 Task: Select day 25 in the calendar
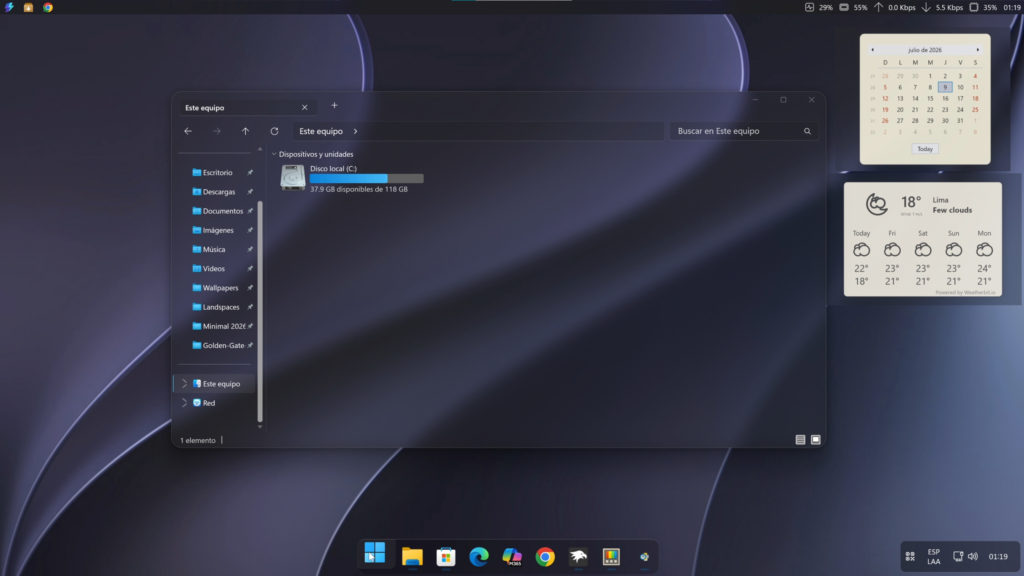[975, 110]
